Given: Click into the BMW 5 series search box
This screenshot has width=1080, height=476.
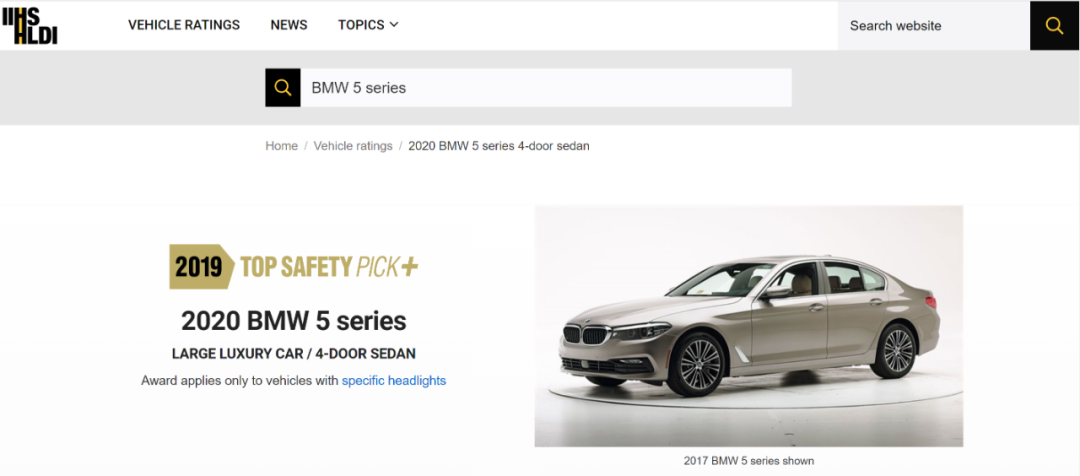Looking at the screenshot, I should click(x=546, y=87).
